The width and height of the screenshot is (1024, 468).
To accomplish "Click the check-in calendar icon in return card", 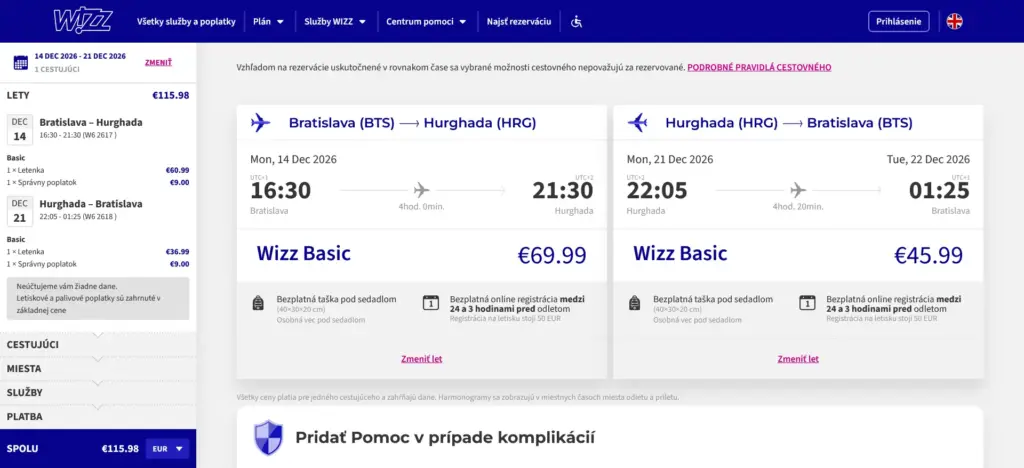I will 807,302.
